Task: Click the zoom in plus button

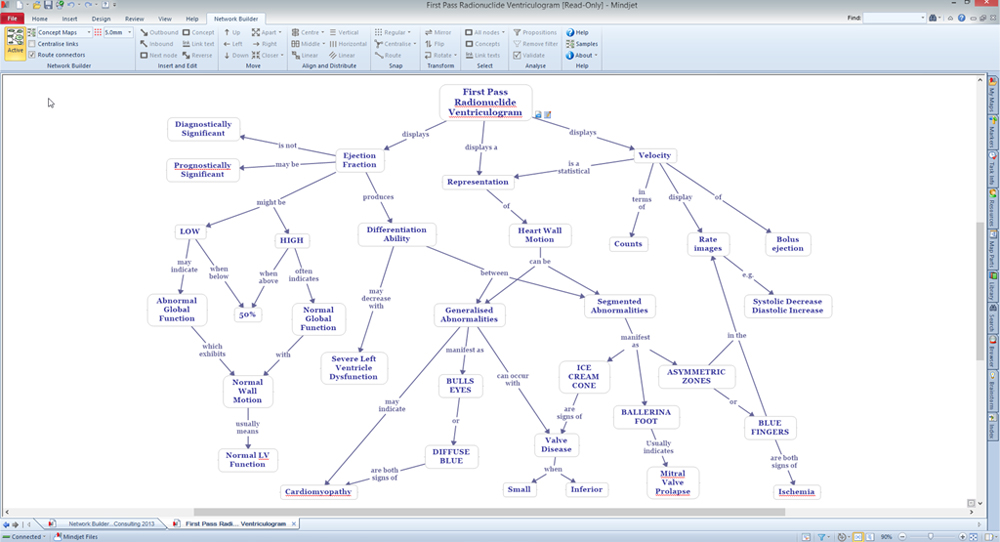Action: 963,537
